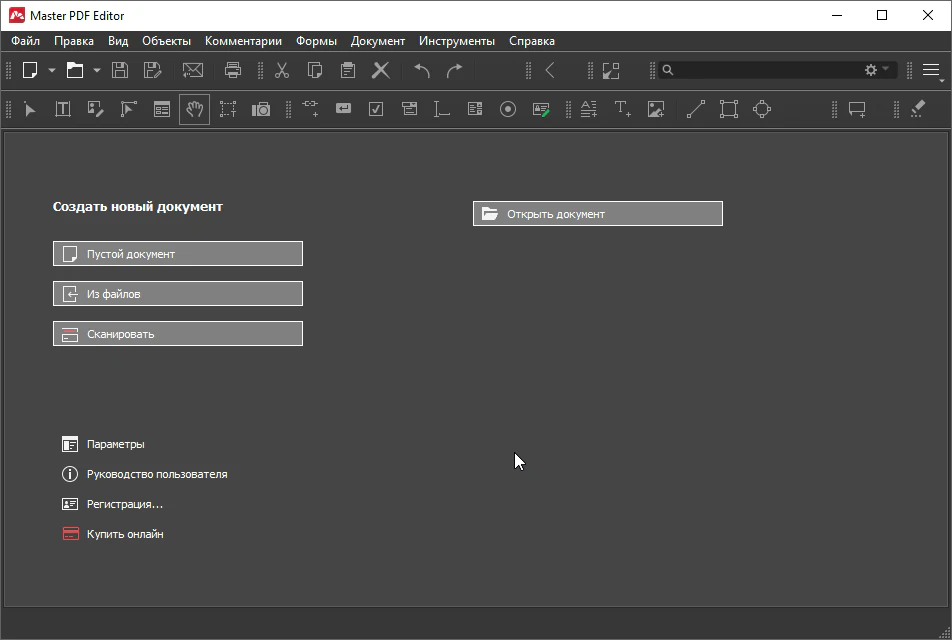The height and width of the screenshot is (640, 952).
Task: Click the link form tool icon
Action: point(310,109)
